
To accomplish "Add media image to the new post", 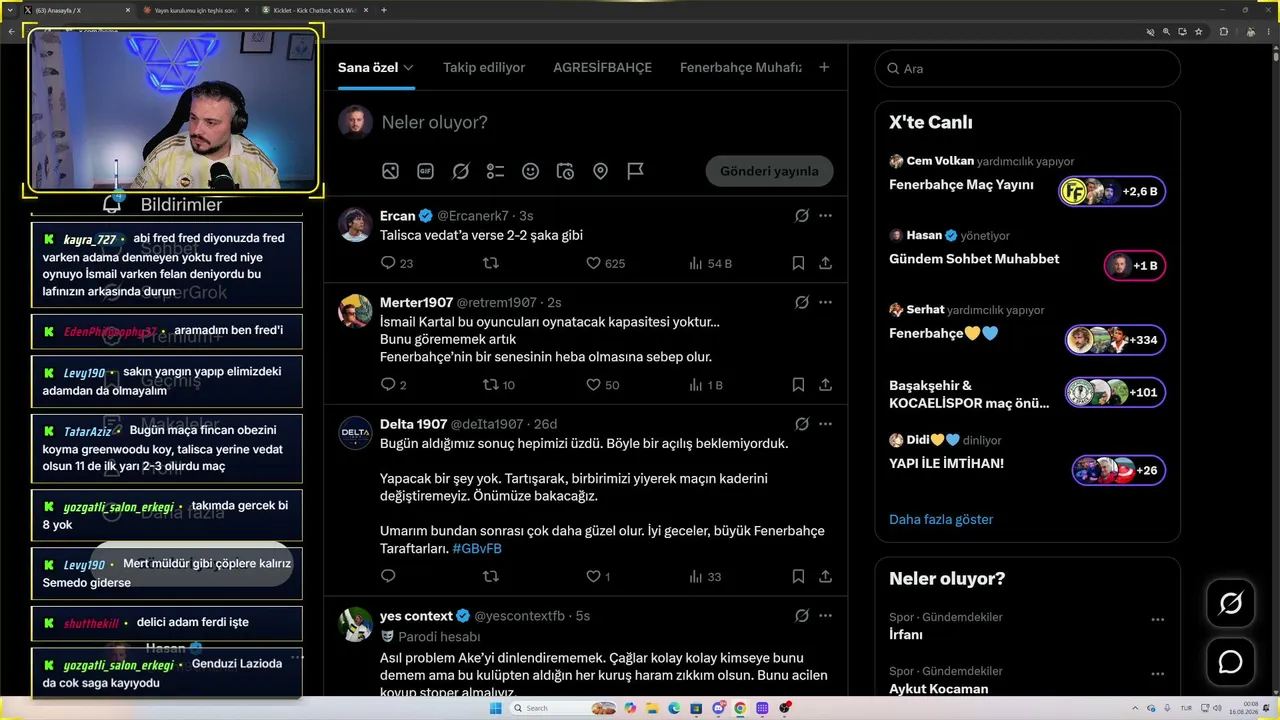I will [390, 171].
